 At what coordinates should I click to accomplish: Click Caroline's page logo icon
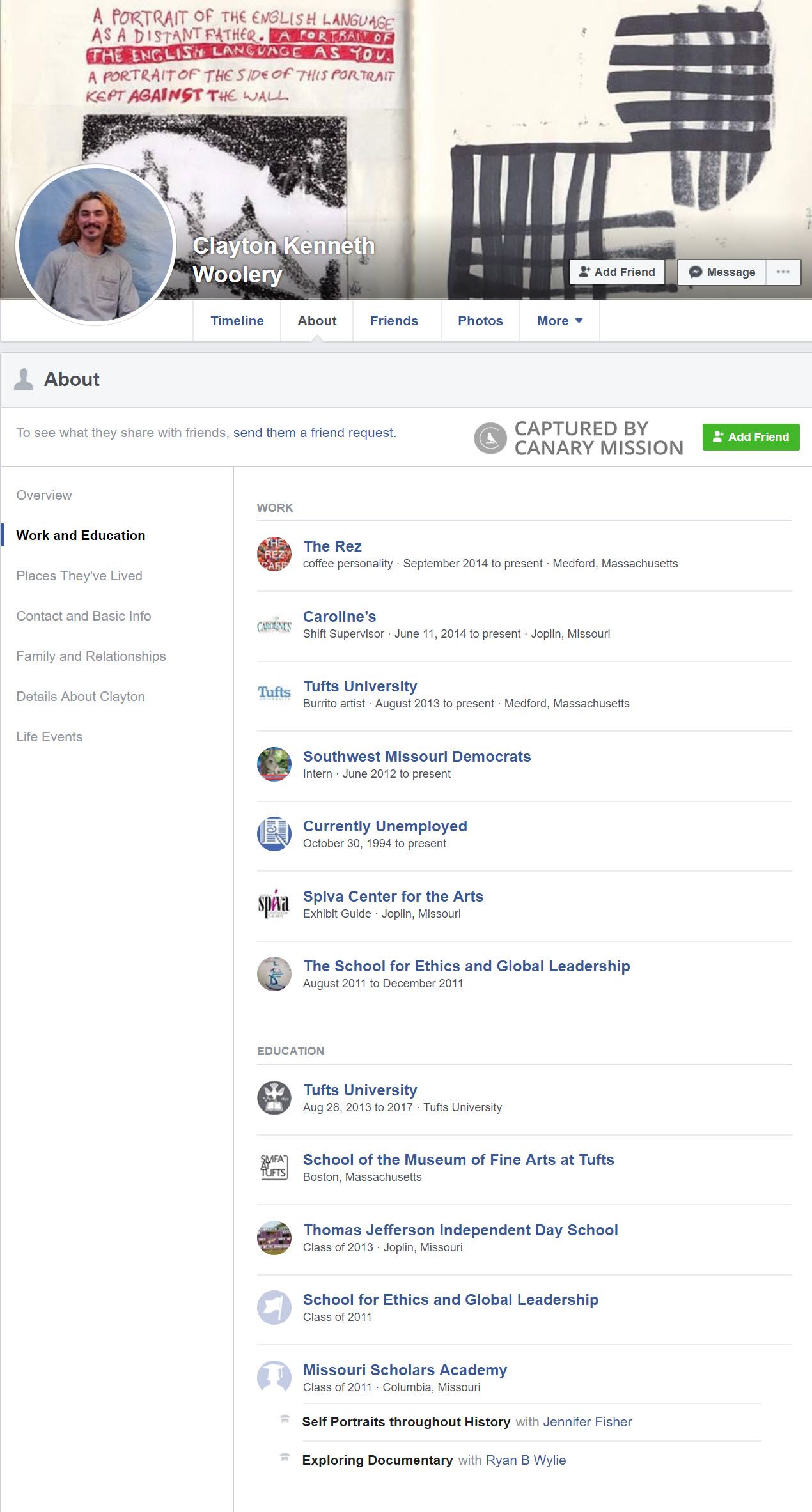point(274,624)
